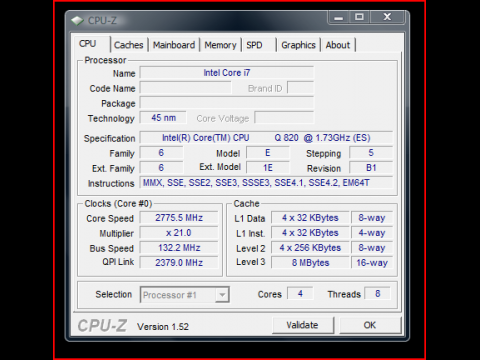Click the Cores value 4

coord(300,294)
